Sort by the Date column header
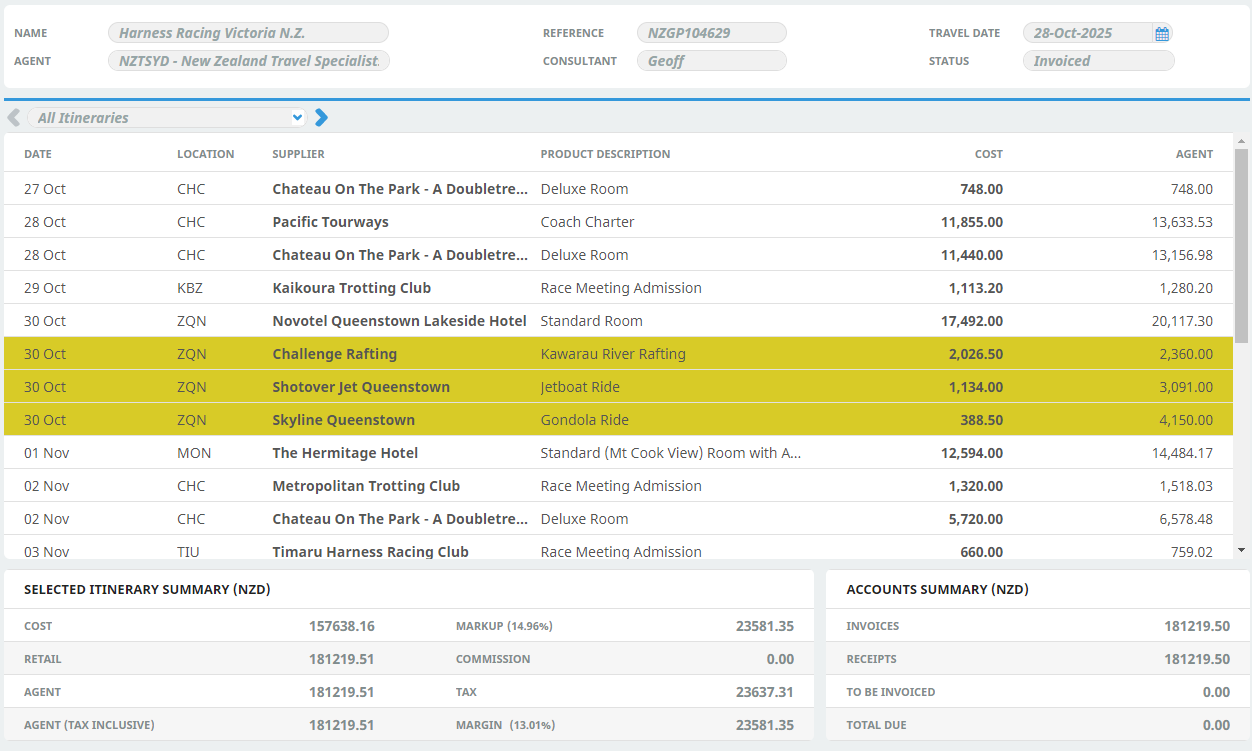Screen dimensions: 1252x751 coord(38,154)
